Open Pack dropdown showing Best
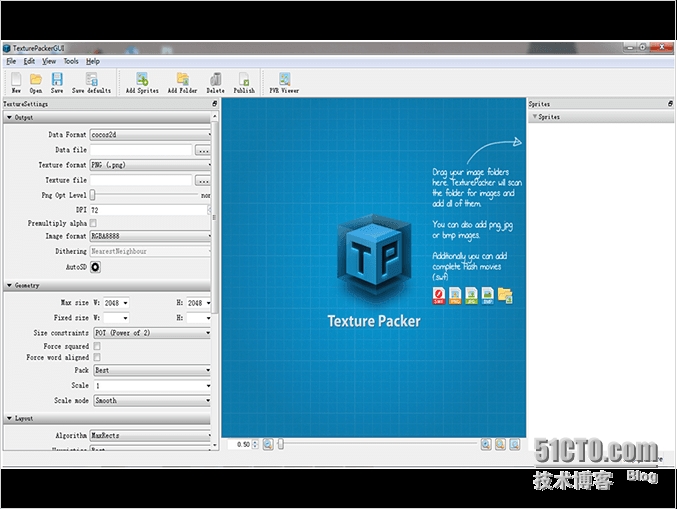Screen dimensions: 677x509 152,370
